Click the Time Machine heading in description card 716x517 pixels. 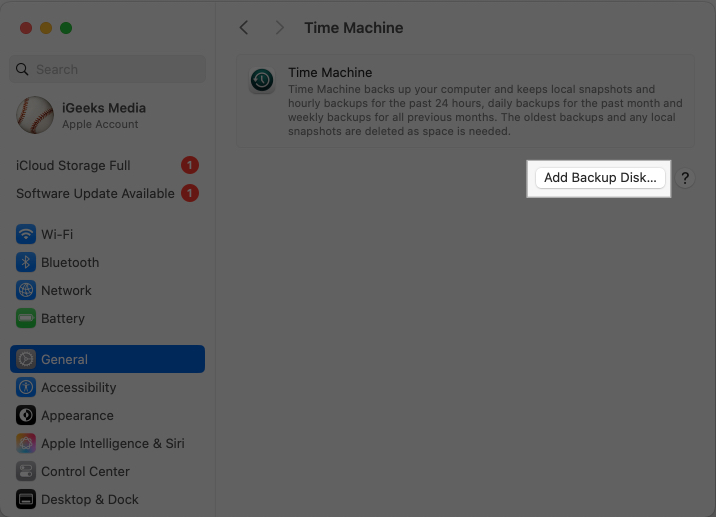[x=330, y=73]
